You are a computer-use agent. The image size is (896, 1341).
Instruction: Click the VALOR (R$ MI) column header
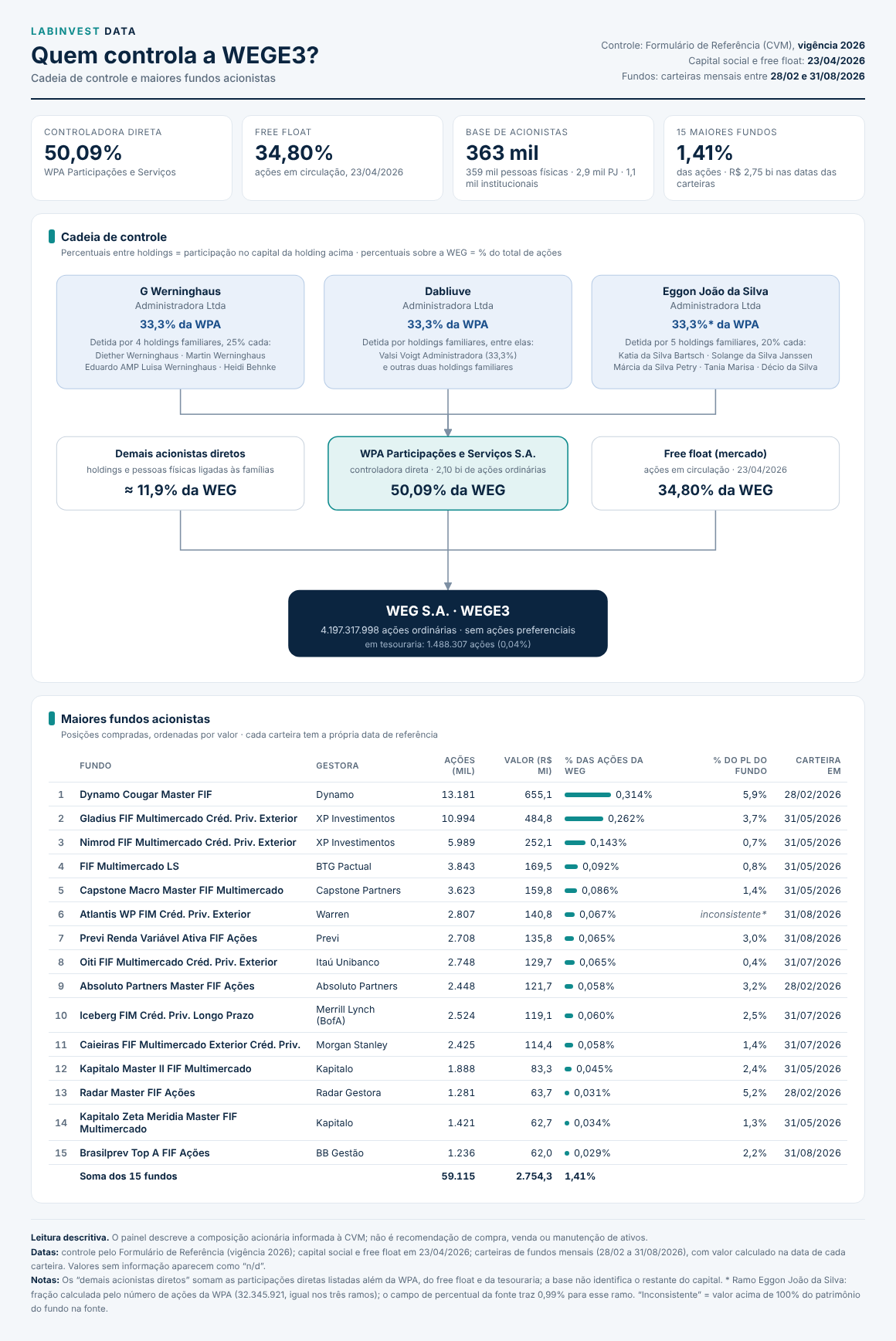528,766
